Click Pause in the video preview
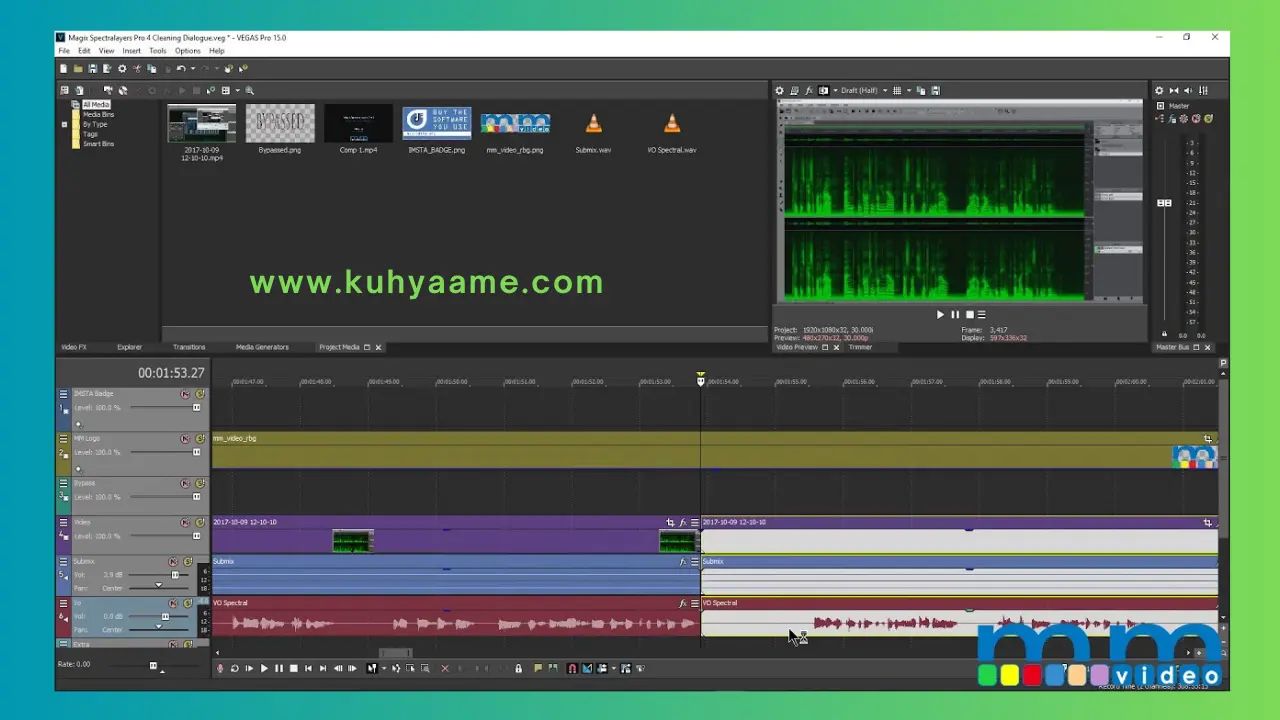 tap(954, 314)
